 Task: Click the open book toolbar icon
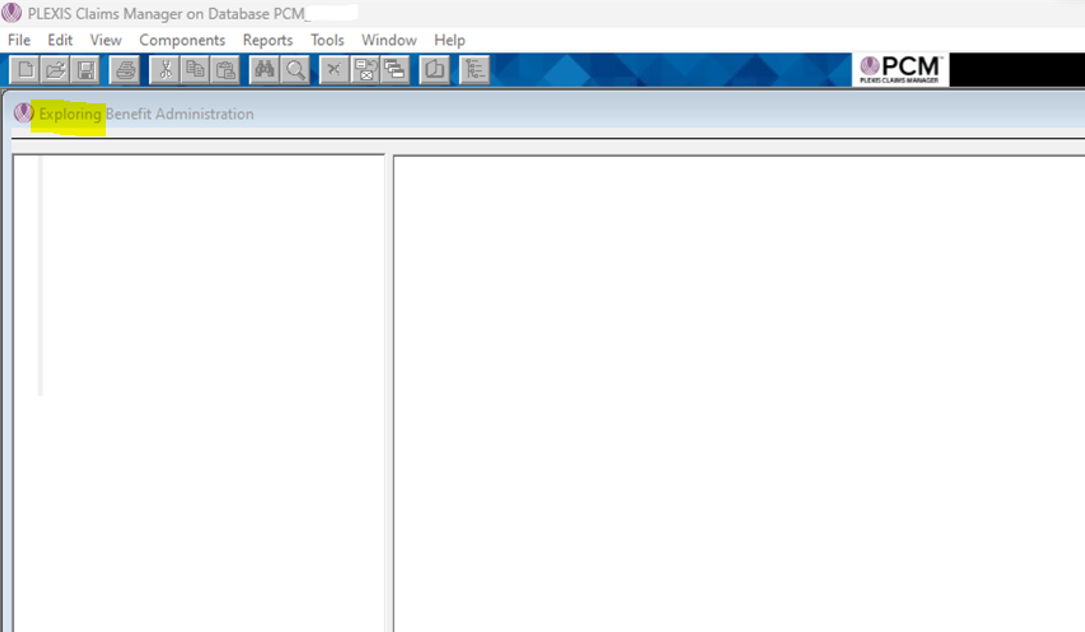(x=435, y=70)
